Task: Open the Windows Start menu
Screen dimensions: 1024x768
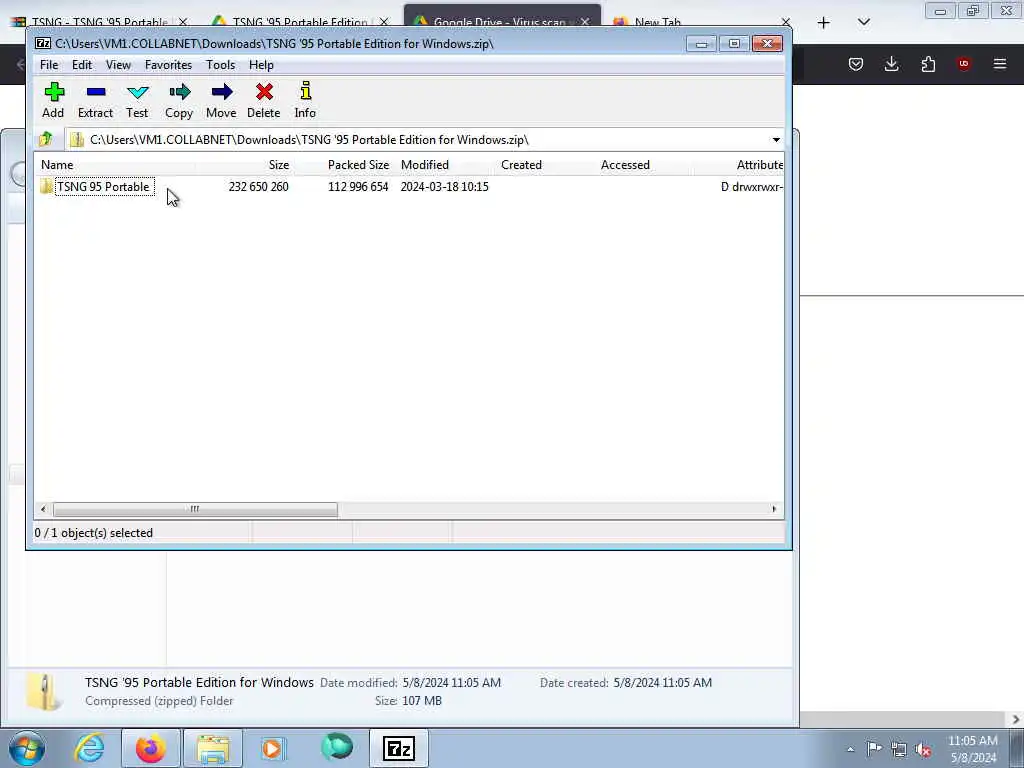Action: point(27,748)
